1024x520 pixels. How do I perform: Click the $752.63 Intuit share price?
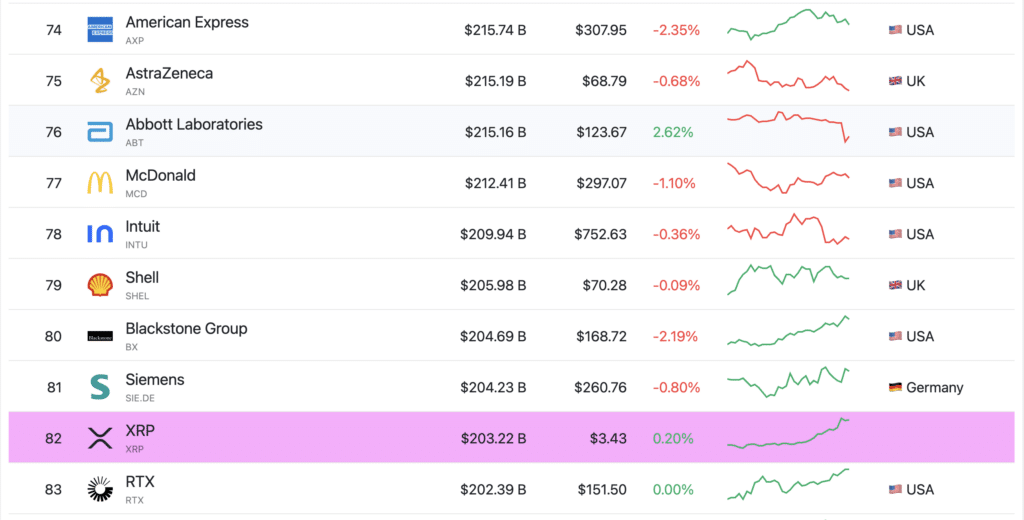[x=600, y=234]
